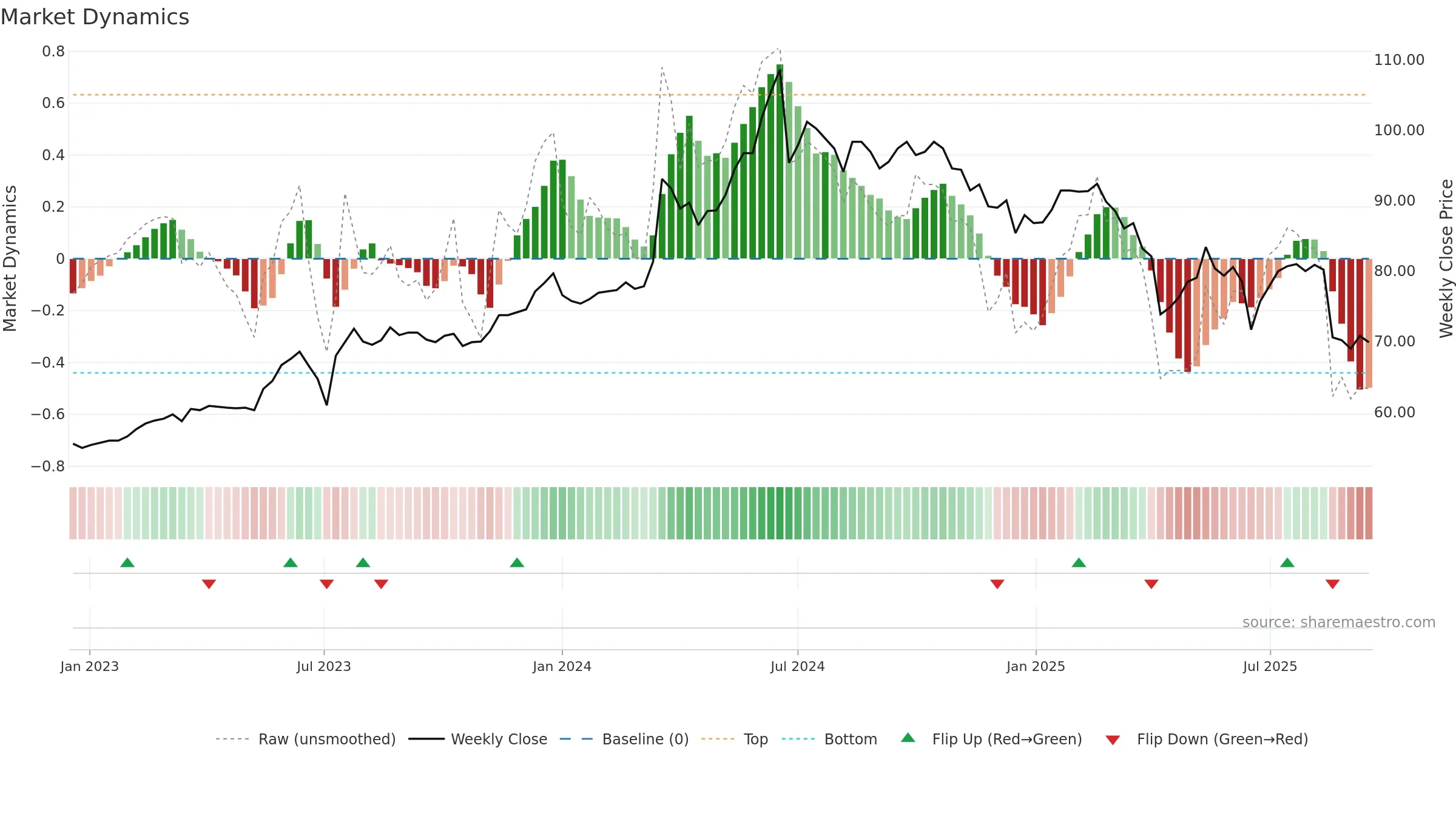Click the green flip-up marker just after Jul 2023
Screen dimensions: 1456x819
click(x=363, y=562)
